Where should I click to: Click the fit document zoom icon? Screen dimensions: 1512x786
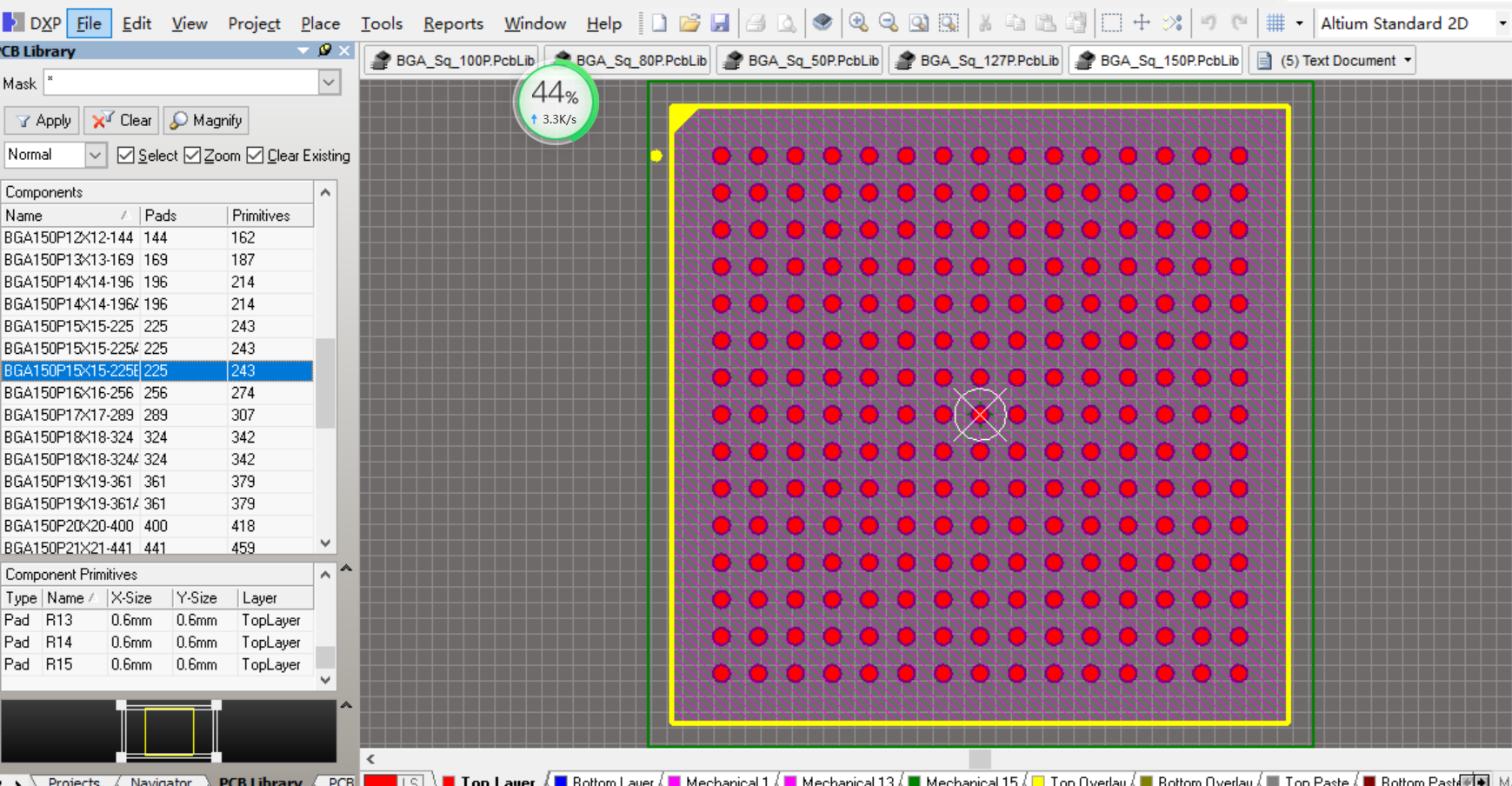click(919, 23)
